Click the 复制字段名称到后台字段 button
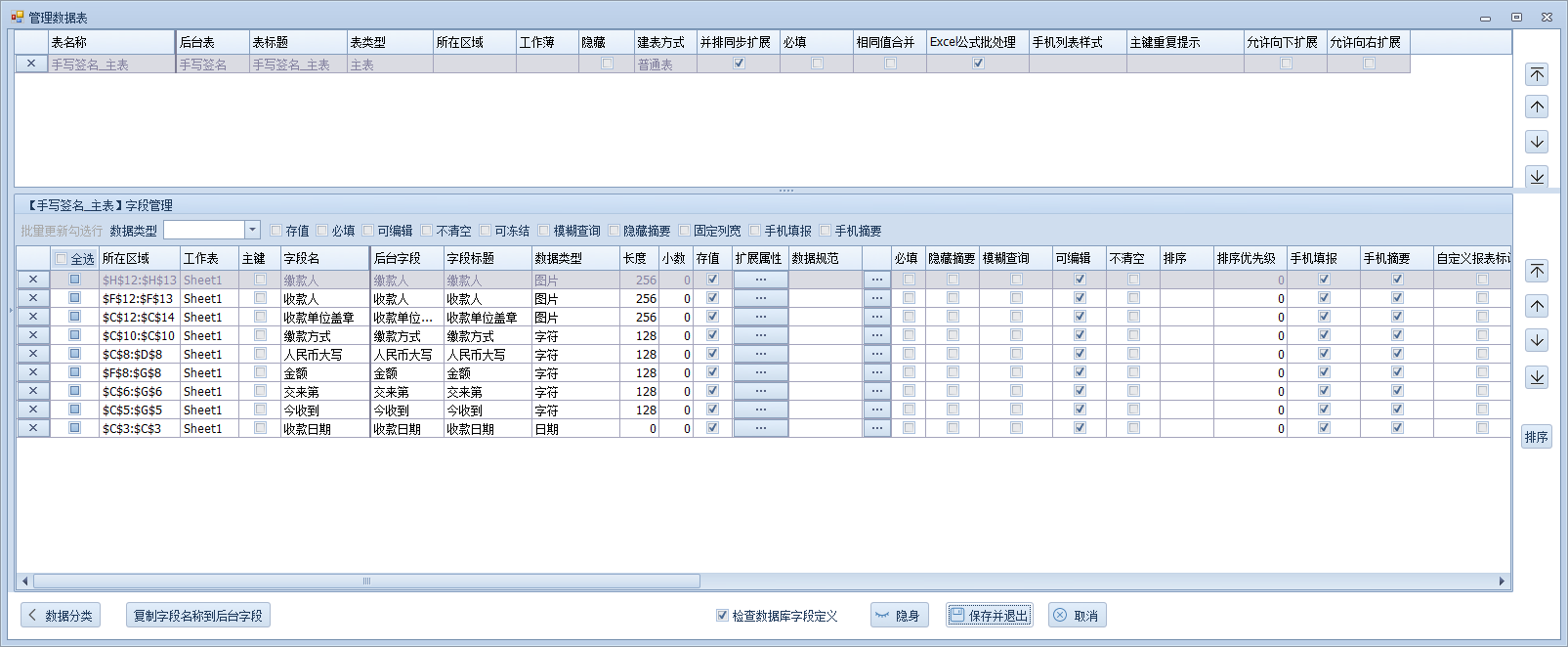Image resolution: width=1568 pixels, height=647 pixels. pos(198,616)
